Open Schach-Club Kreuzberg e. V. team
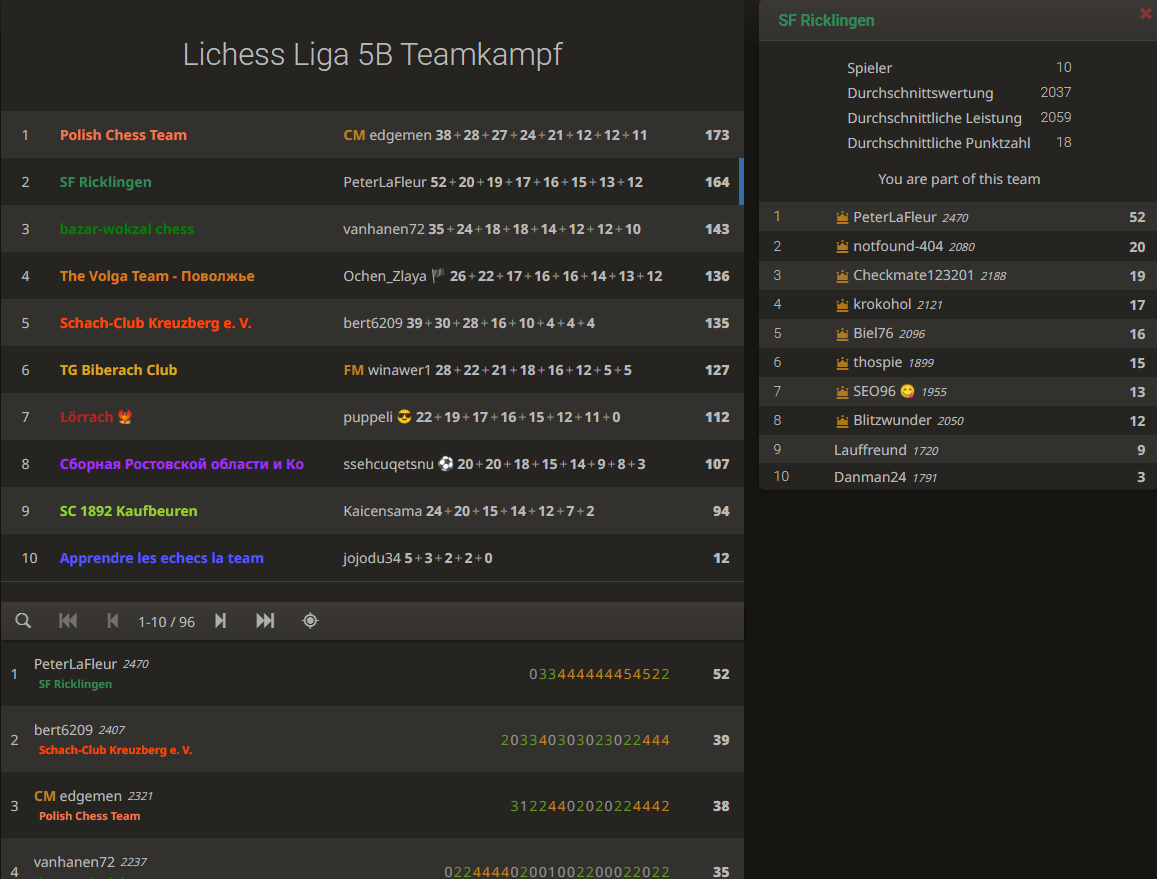This screenshot has width=1157, height=879. (155, 323)
